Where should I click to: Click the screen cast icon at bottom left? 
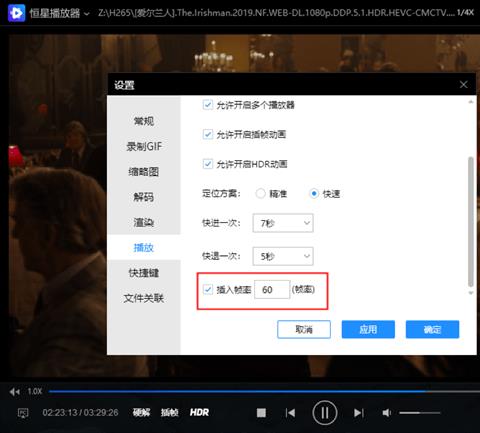click(x=23, y=413)
